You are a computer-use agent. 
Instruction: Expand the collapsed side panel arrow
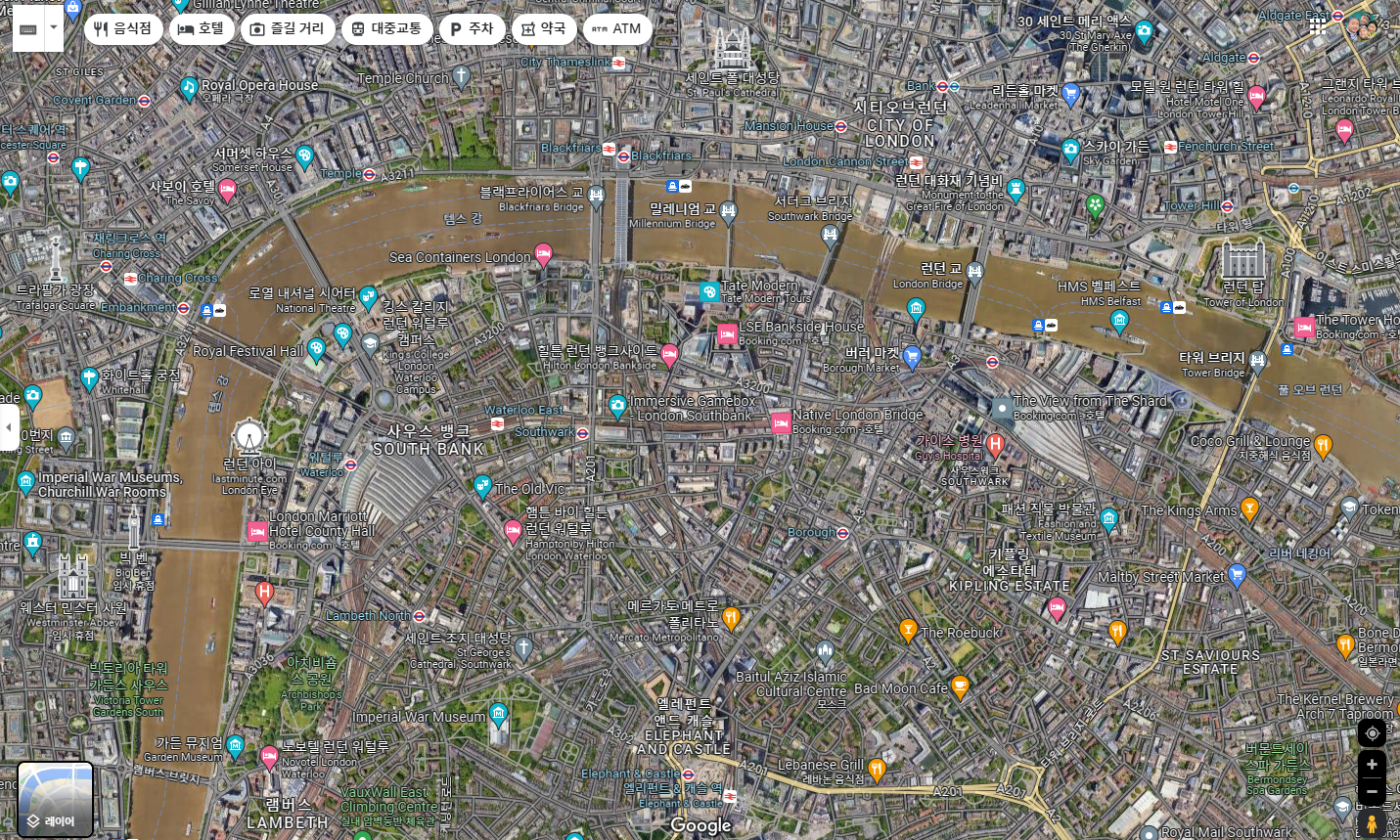coord(9,427)
